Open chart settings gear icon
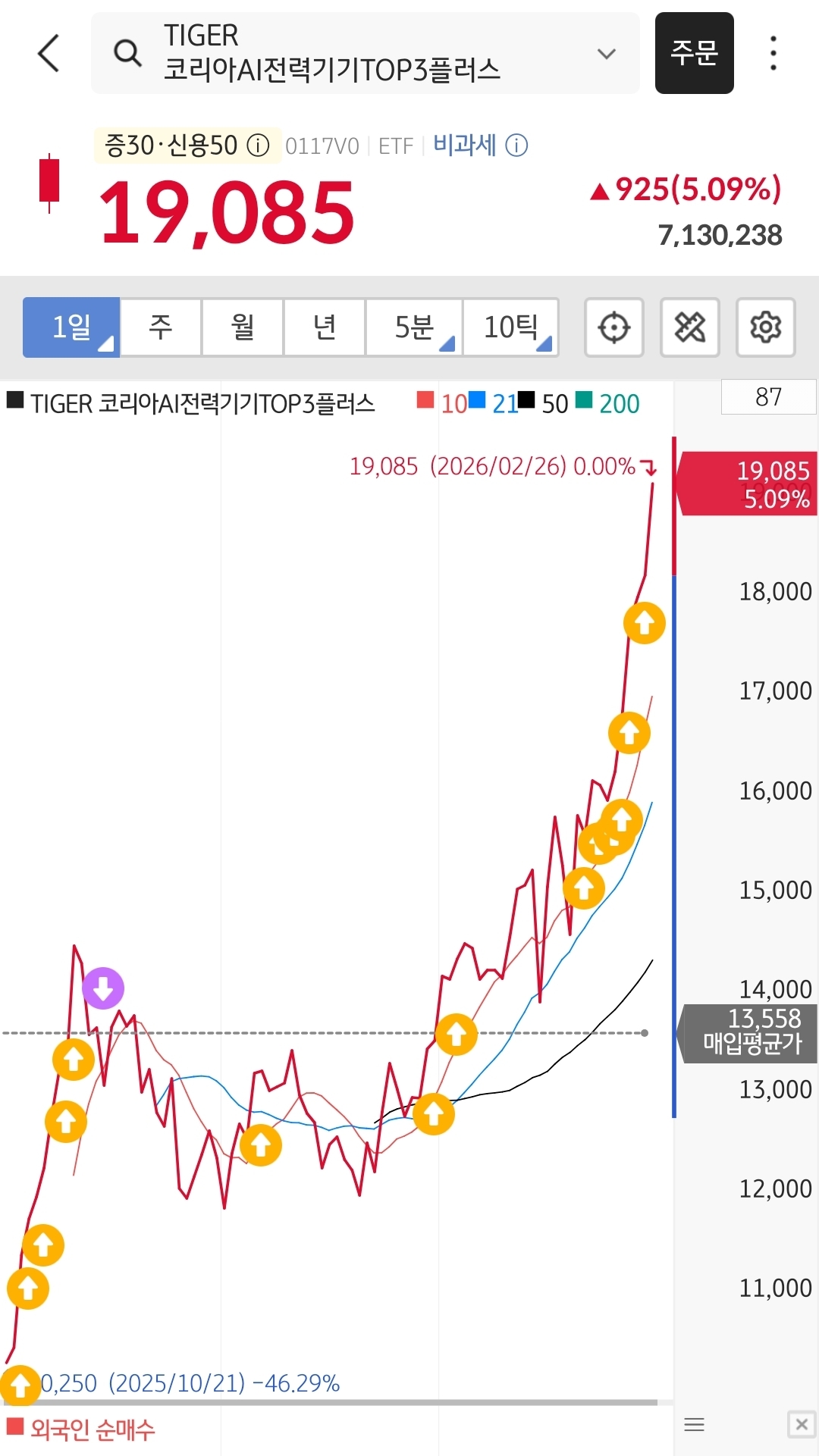Image resolution: width=819 pixels, height=1456 pixels. 765,327
